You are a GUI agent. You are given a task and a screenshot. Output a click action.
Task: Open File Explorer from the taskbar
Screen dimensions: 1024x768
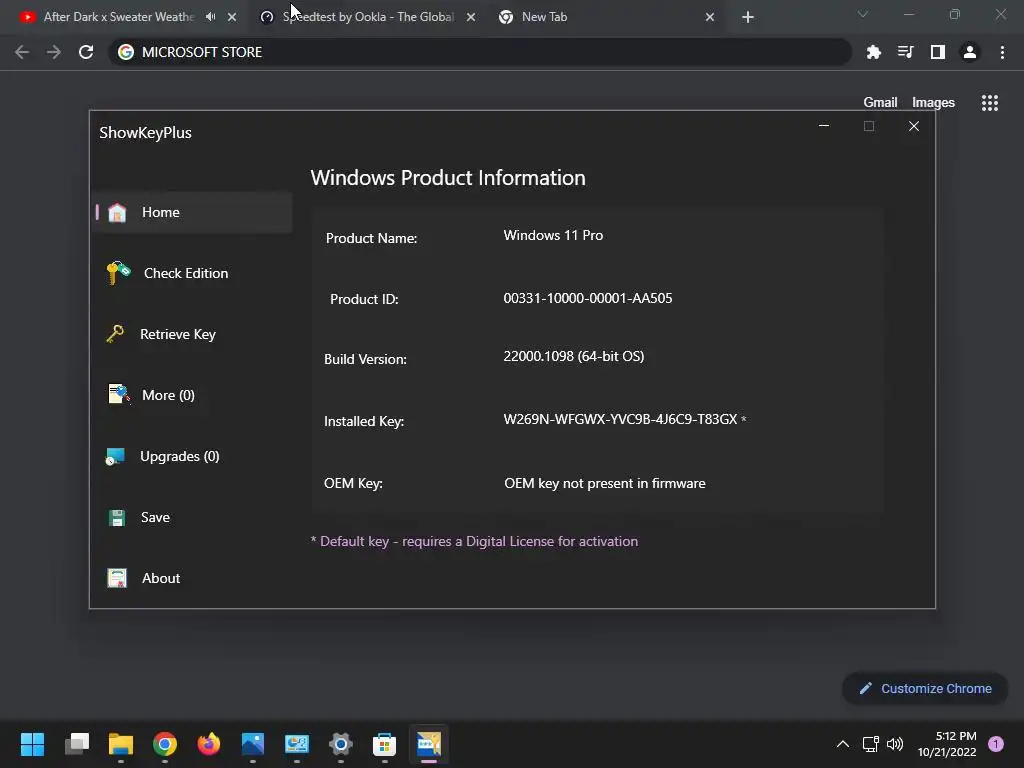click(121, 744)
